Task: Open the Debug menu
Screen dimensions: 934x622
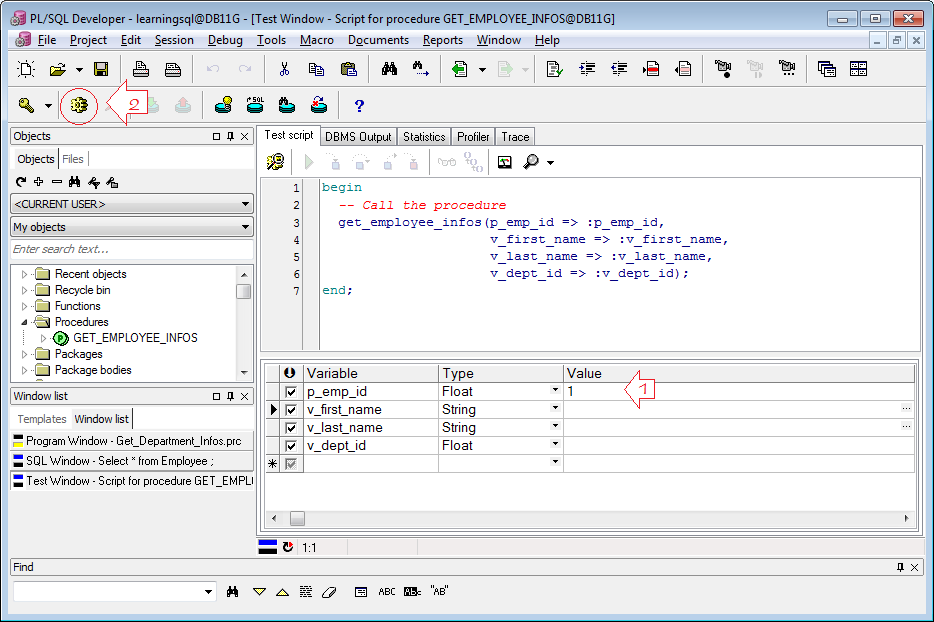Action: coord(225,40)
